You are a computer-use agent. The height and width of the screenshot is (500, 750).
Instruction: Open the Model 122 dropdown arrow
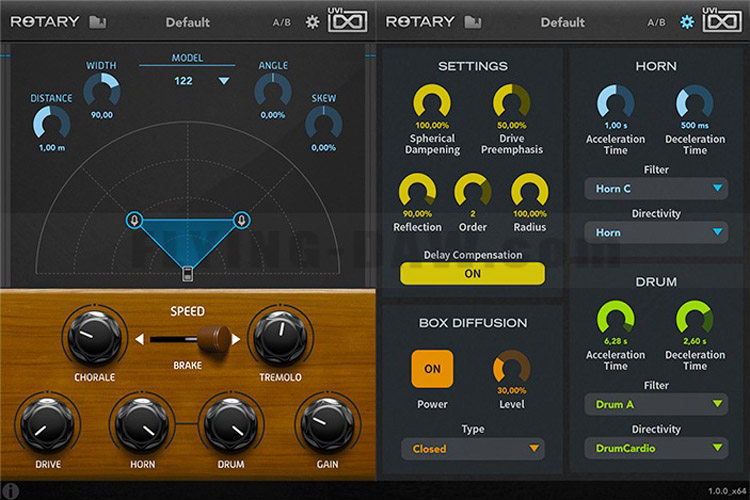(x=224, y=81)
